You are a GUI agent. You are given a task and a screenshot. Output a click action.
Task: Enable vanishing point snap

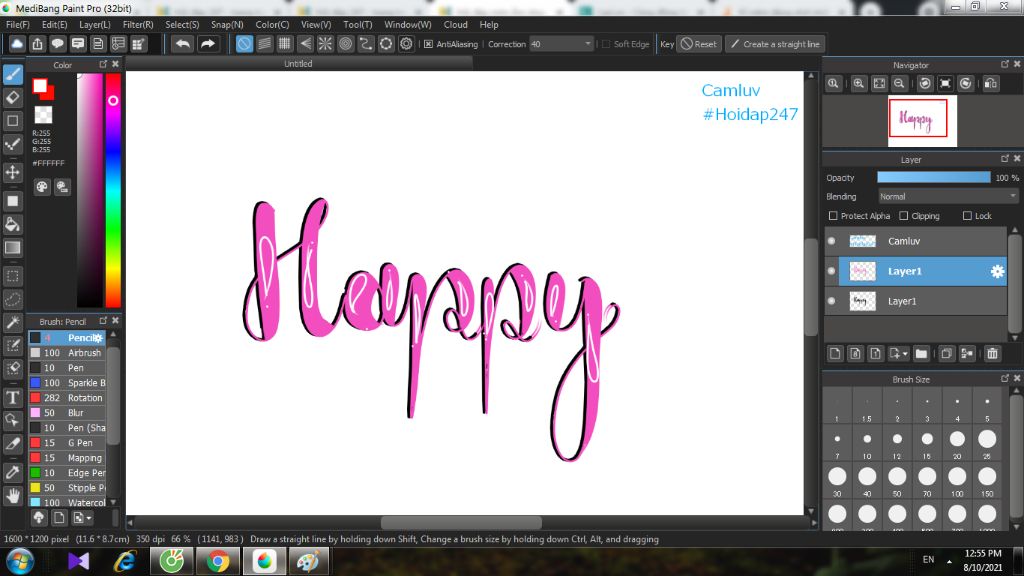pyautogui.click(x=305, y=44)
